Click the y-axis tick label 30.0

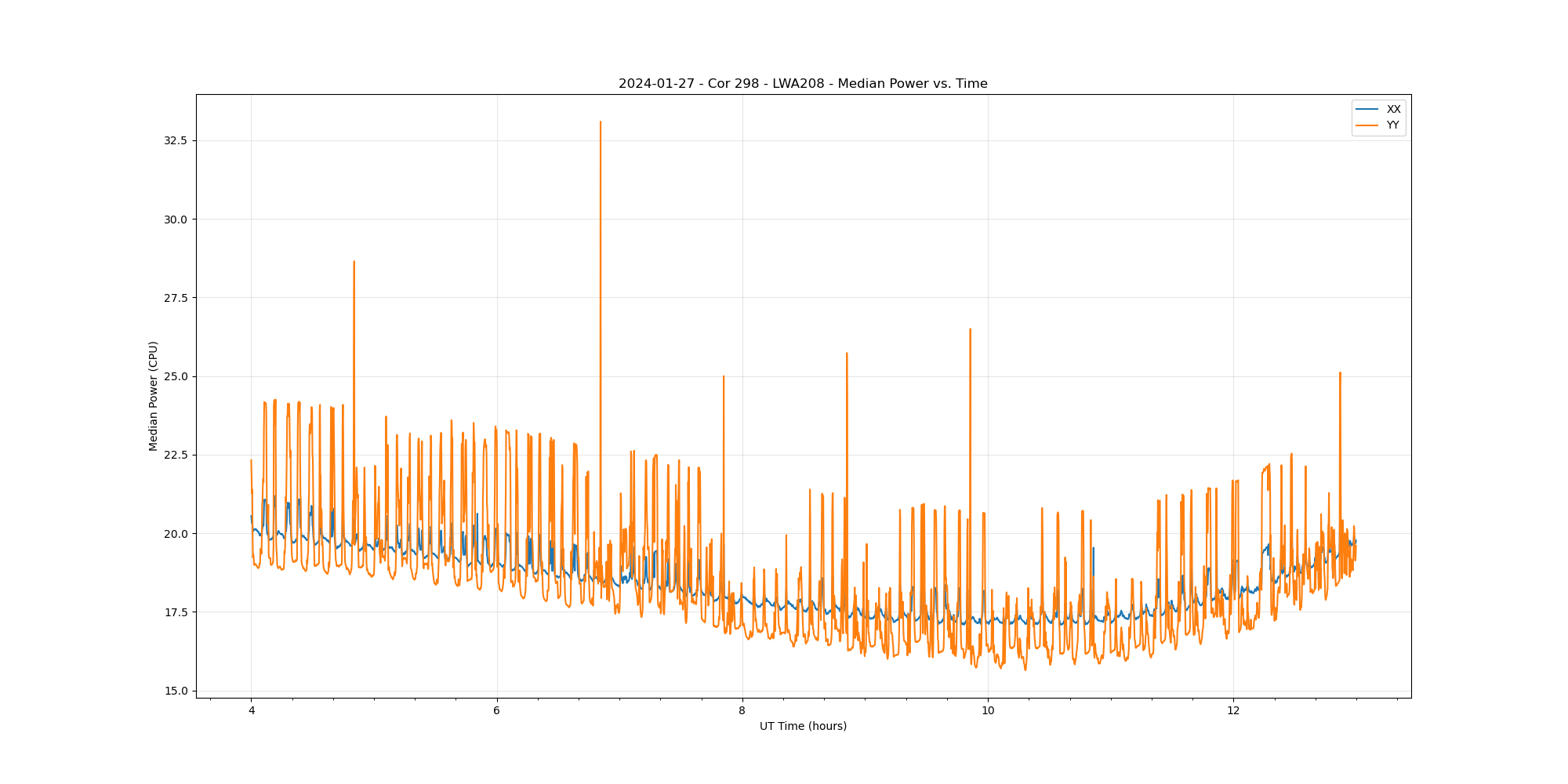tap(176, 220)
